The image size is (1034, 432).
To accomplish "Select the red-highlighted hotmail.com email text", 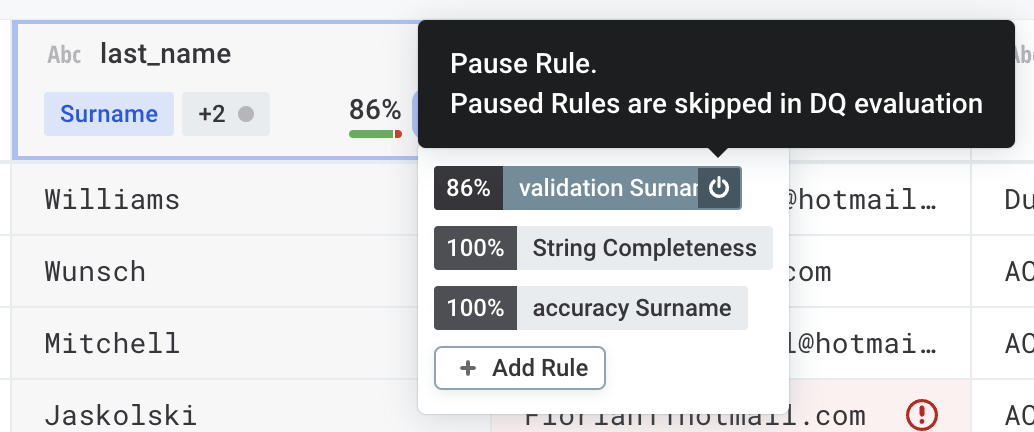I will tap(700, 415).
